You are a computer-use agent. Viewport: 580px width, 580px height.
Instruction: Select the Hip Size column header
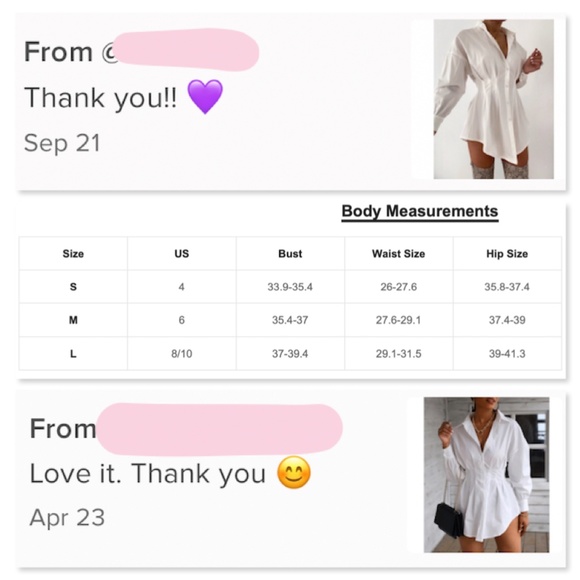coord(507,254)
